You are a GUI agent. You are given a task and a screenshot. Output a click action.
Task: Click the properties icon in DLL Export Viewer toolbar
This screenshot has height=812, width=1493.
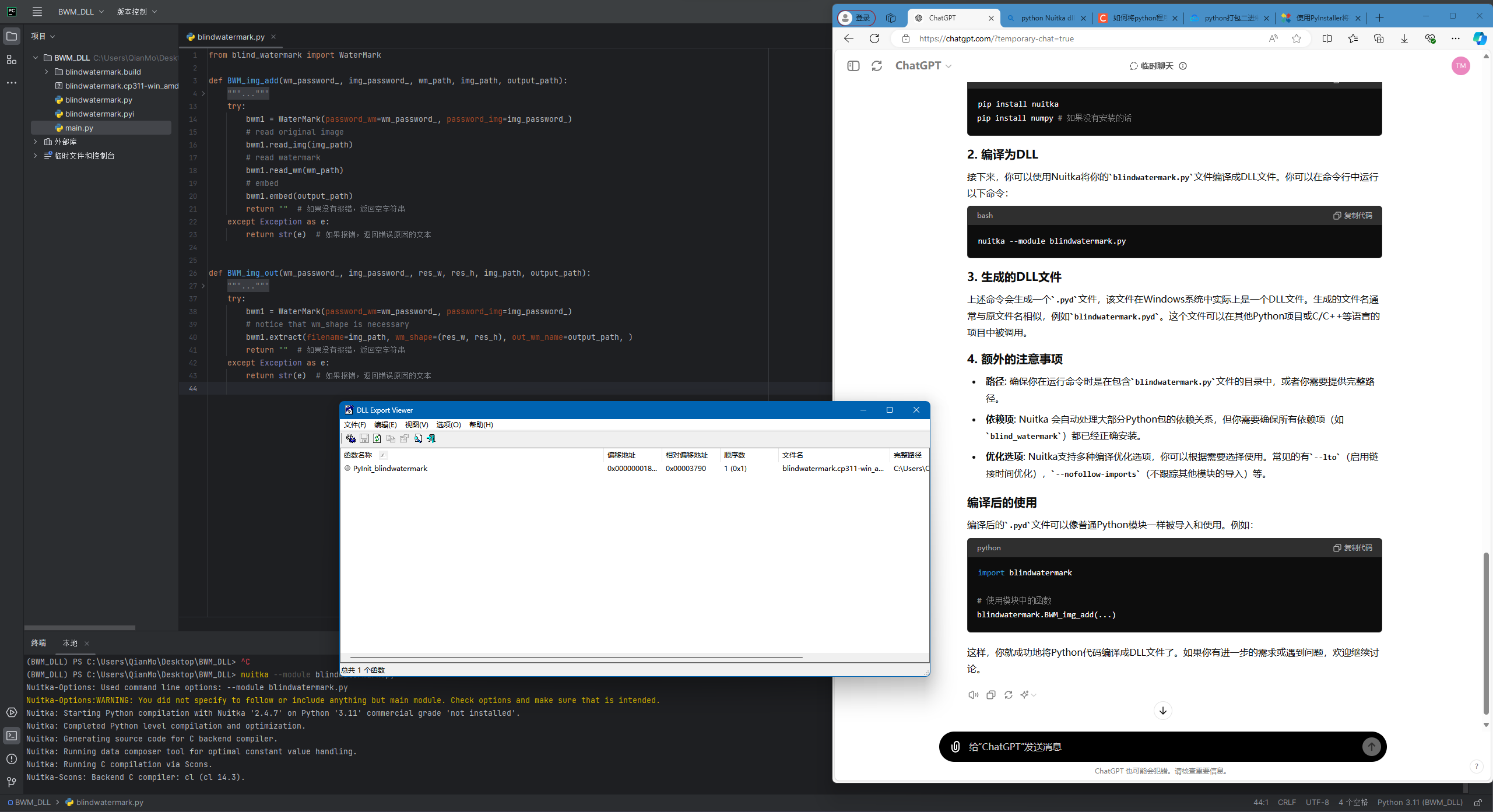click(404, 438)
